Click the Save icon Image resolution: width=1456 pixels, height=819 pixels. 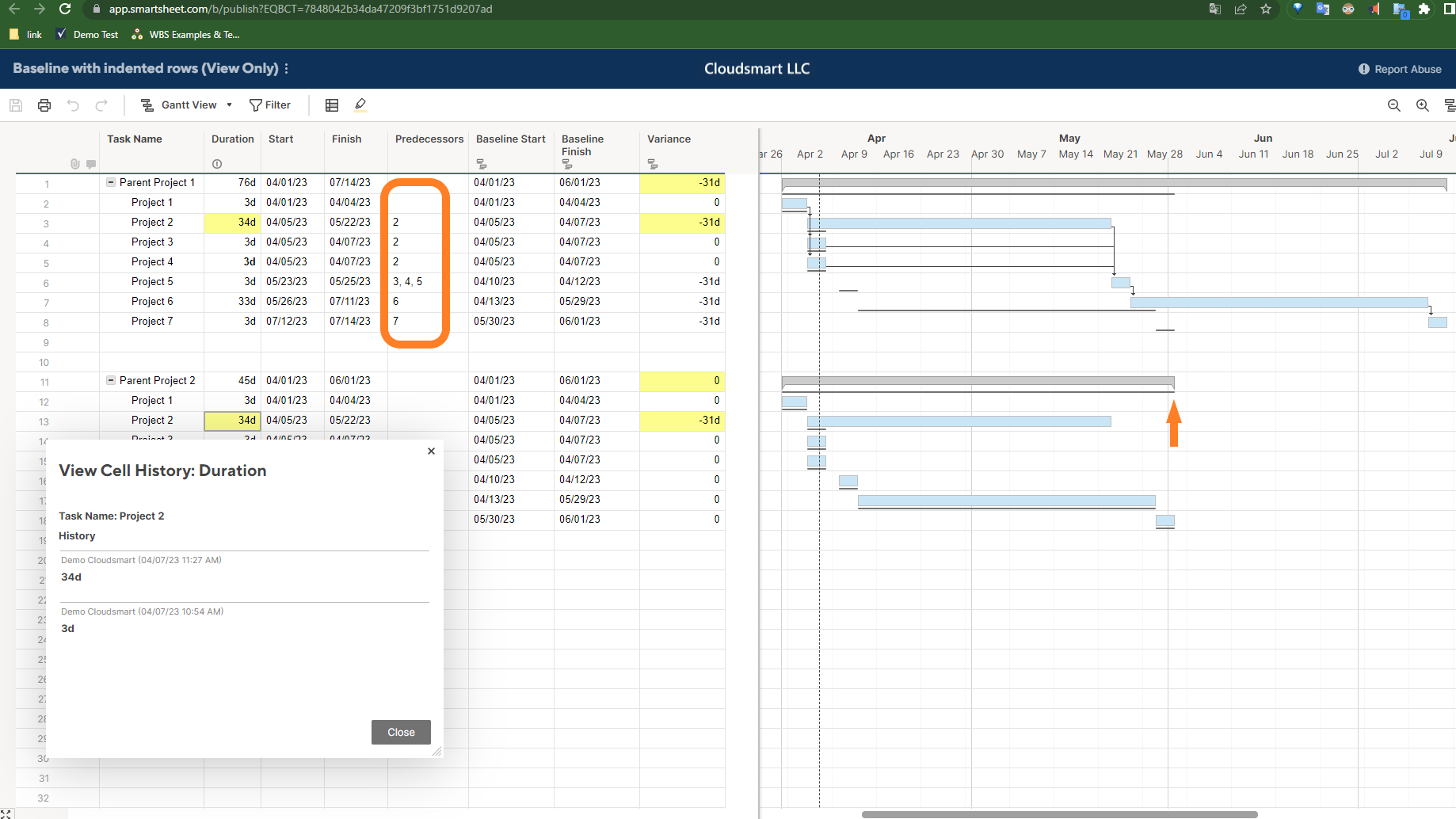(15, 105)
